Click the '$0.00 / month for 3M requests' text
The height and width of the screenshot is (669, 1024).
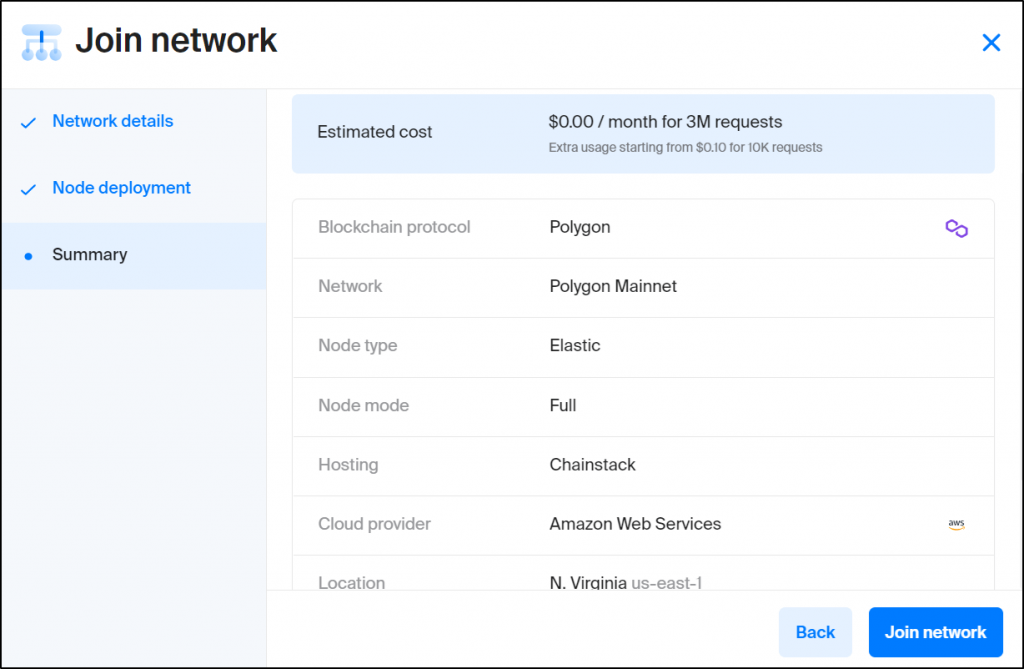pyautogui.click(x=665, y=122)
